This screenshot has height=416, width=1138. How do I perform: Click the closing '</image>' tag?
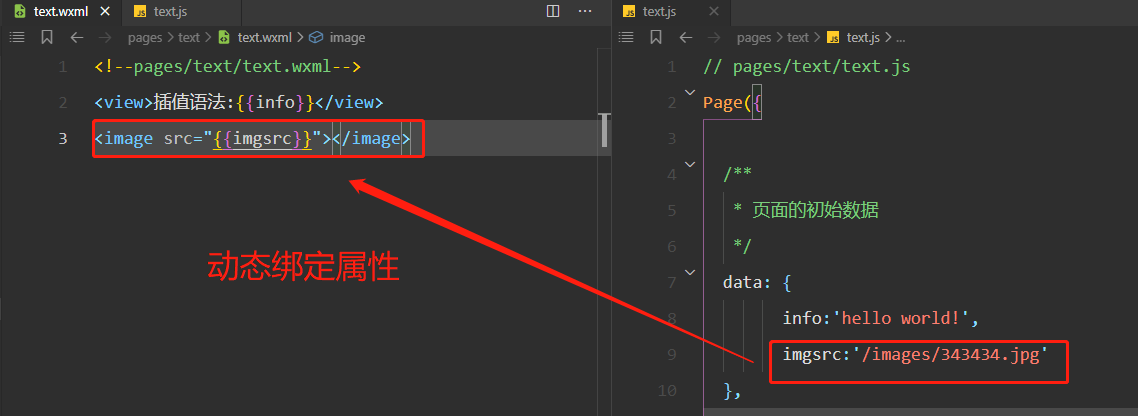tap(371, 139)
